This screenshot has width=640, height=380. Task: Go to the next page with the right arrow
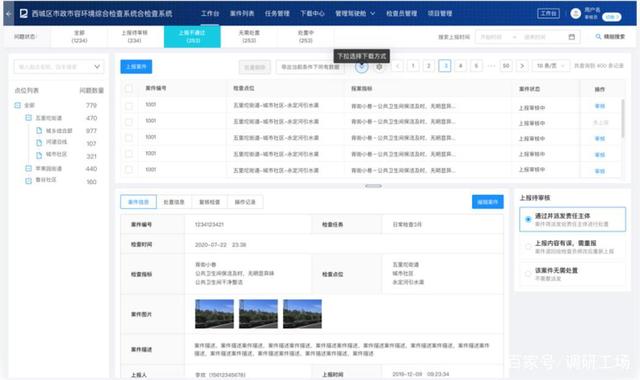(522, 66)
